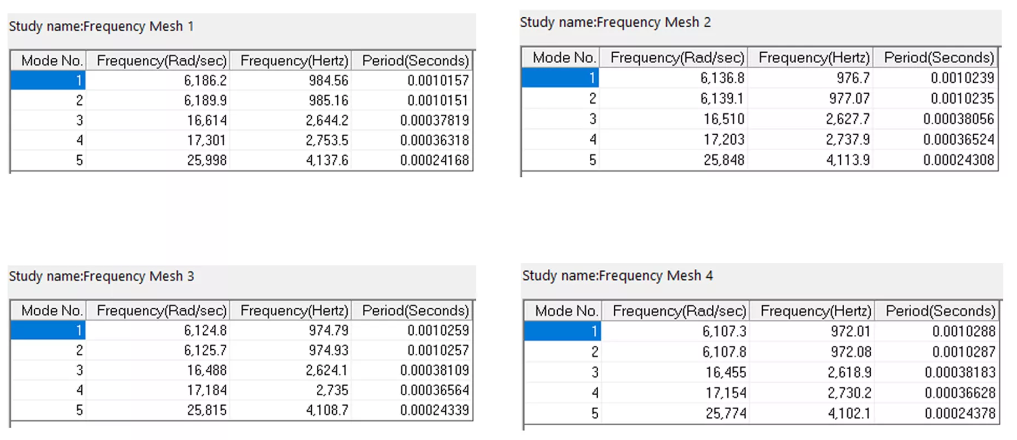Select the 2,735 Hertz cell in Mesh 3

pos(291,391)
